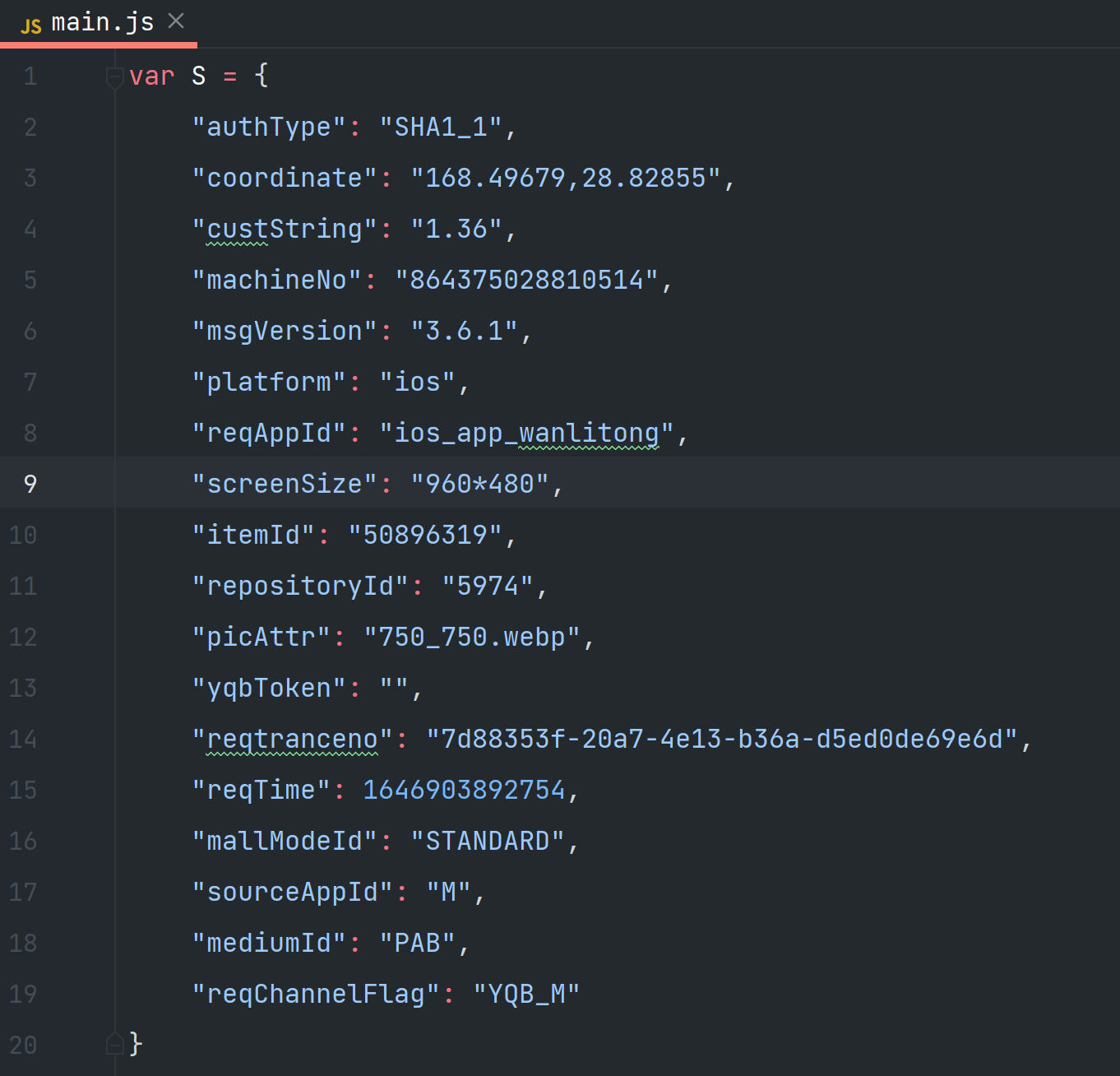This screenshot has height=1076, width=1120.
Task: Click the "864375028810514" value
Action: 526,281
